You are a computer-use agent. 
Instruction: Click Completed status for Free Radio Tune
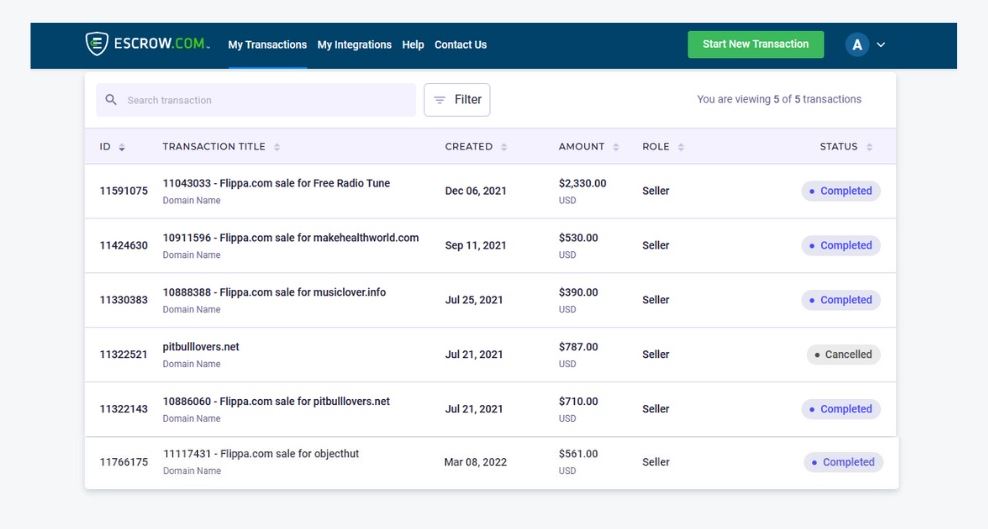[x=841, y=191]
